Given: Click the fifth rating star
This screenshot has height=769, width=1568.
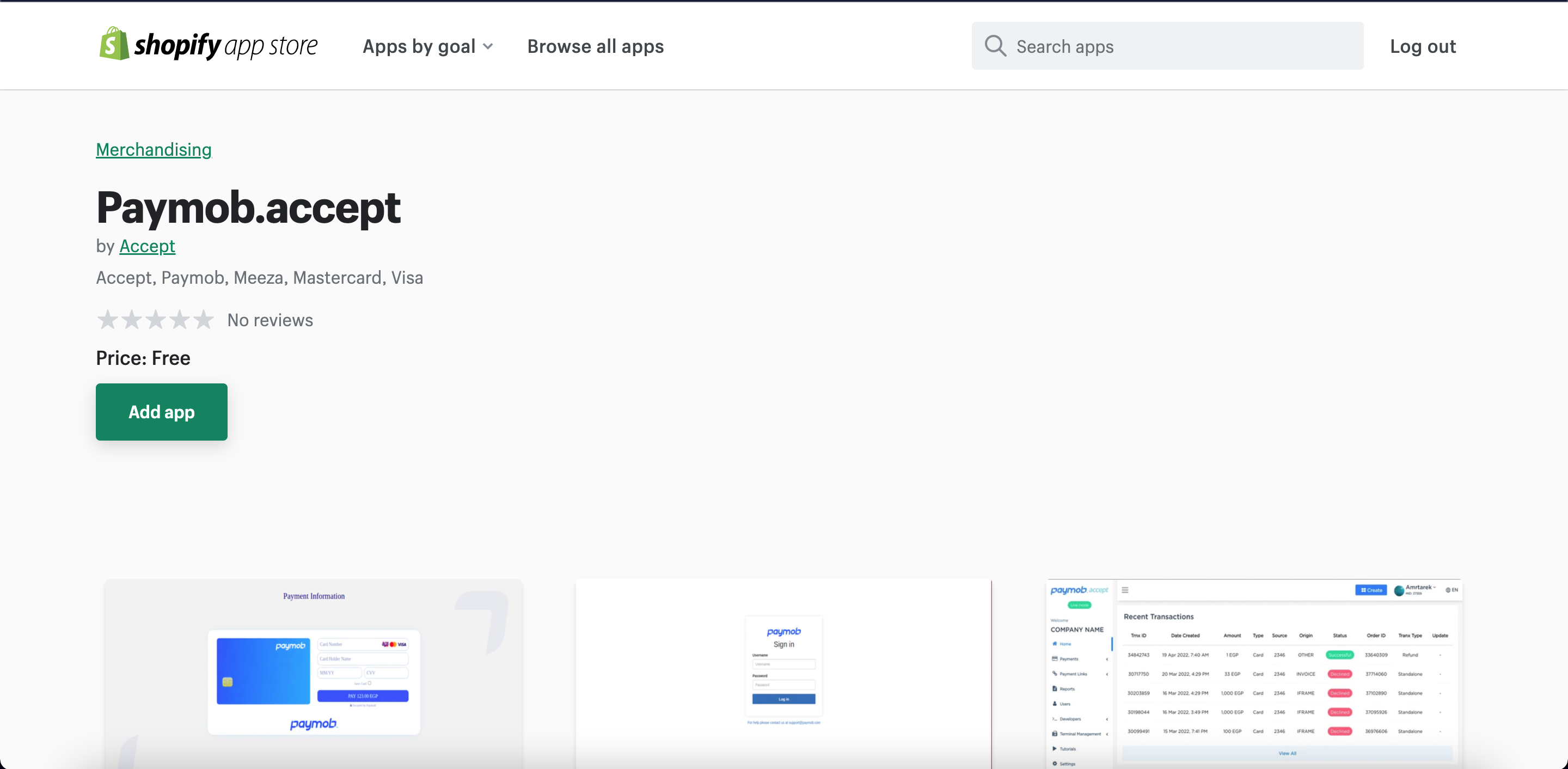Looking at the screenshot, I should click(x=203, y=320).
